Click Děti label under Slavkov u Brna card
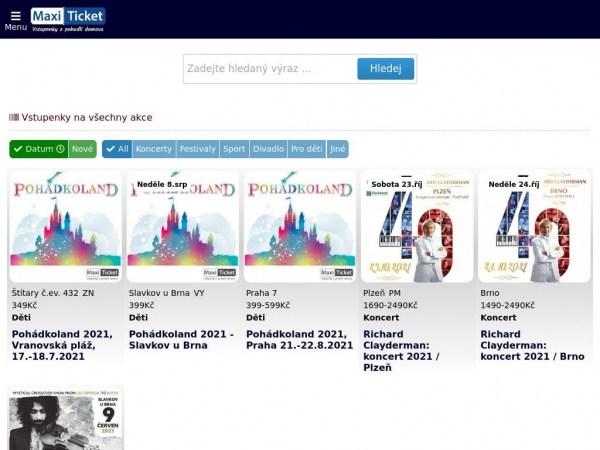 pos(138,318)
